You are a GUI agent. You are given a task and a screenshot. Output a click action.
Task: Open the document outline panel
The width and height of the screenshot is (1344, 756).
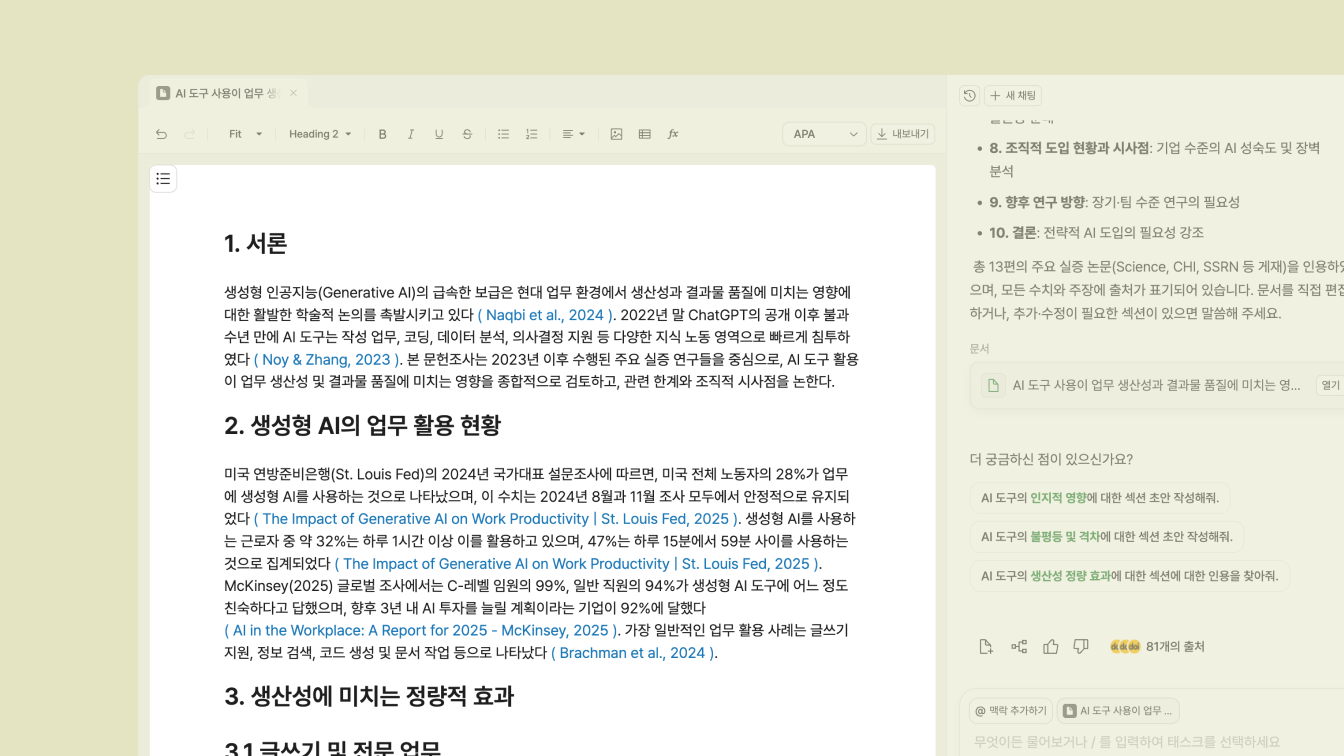point(163,178)
